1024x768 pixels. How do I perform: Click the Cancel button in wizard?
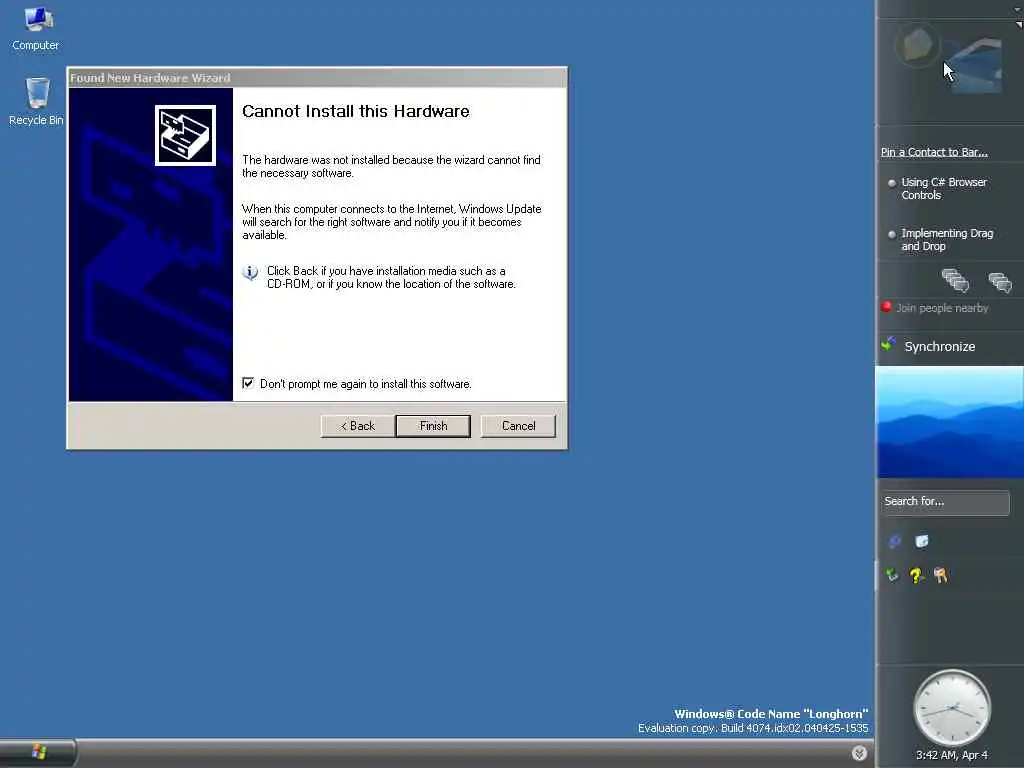click(x=519, y=426)
